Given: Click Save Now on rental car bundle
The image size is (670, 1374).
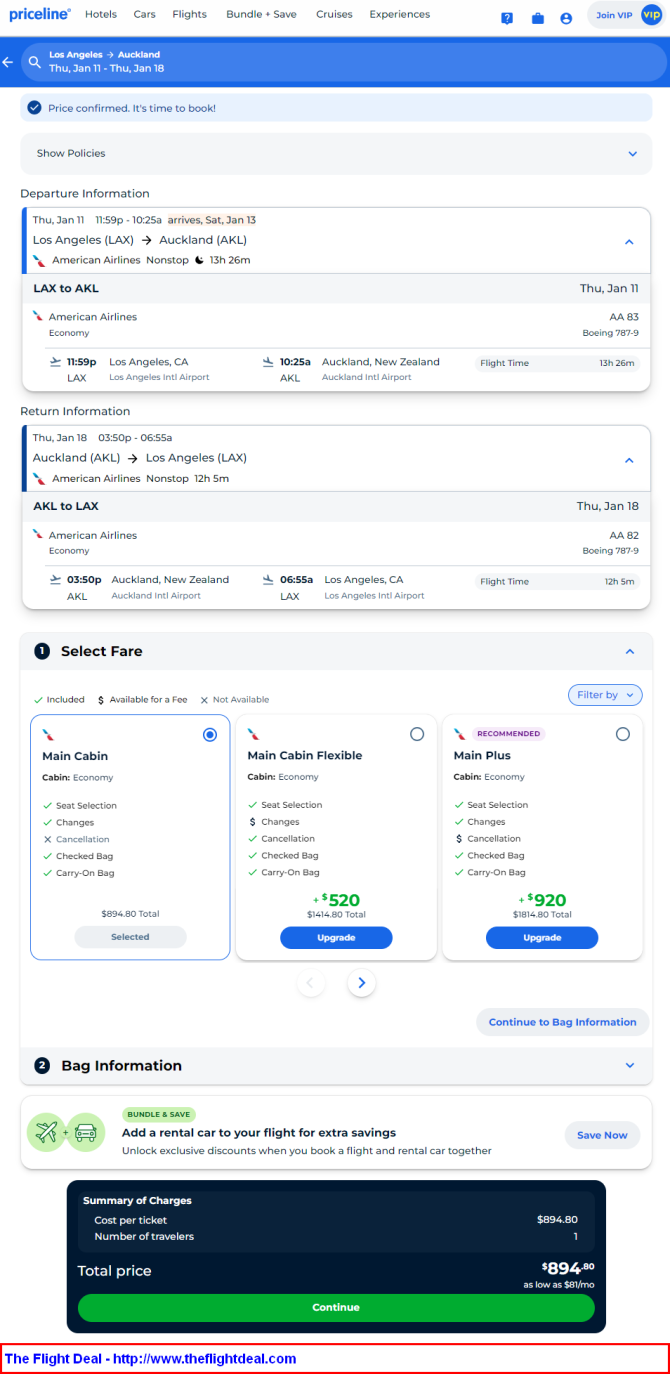Looking at the screenshot, I should tap(603, 1135).
